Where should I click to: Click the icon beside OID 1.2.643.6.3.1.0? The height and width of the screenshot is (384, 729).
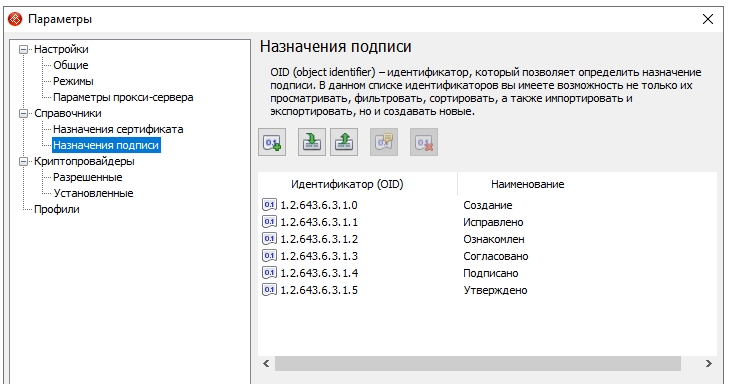tap(269, 205)
